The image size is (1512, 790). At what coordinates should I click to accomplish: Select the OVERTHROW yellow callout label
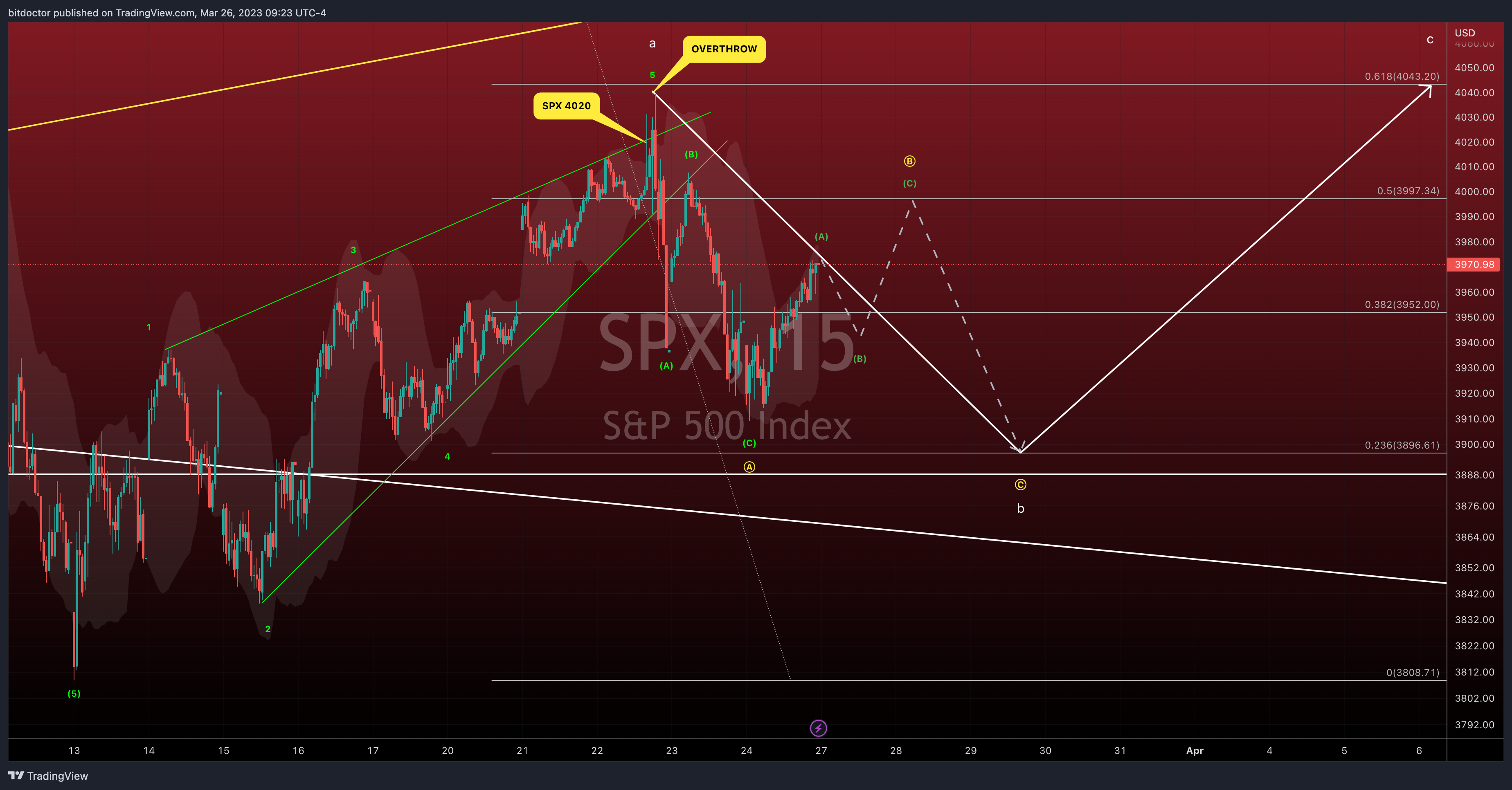(724, 49)
